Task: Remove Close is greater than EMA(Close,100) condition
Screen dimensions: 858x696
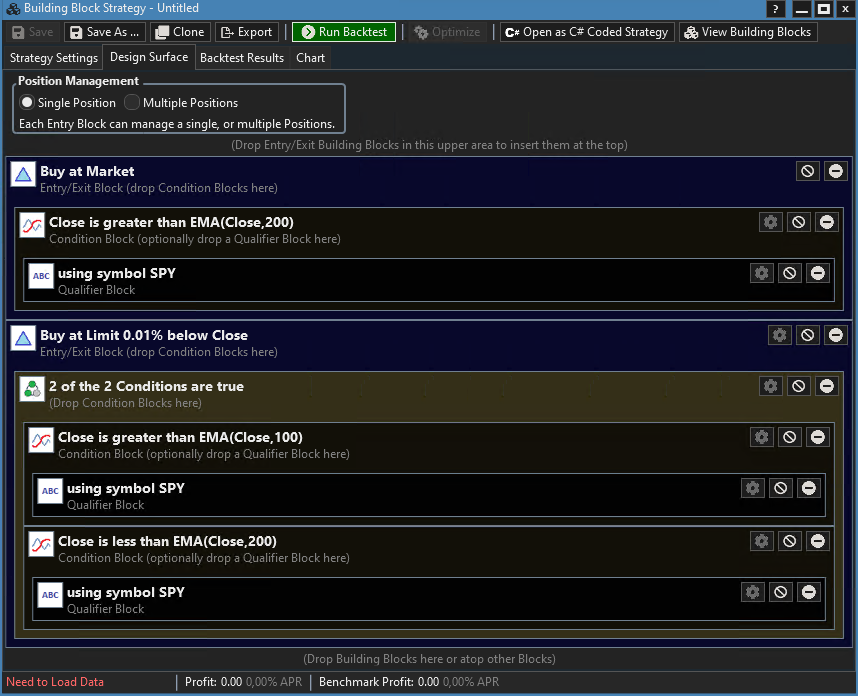Action: 818,437
